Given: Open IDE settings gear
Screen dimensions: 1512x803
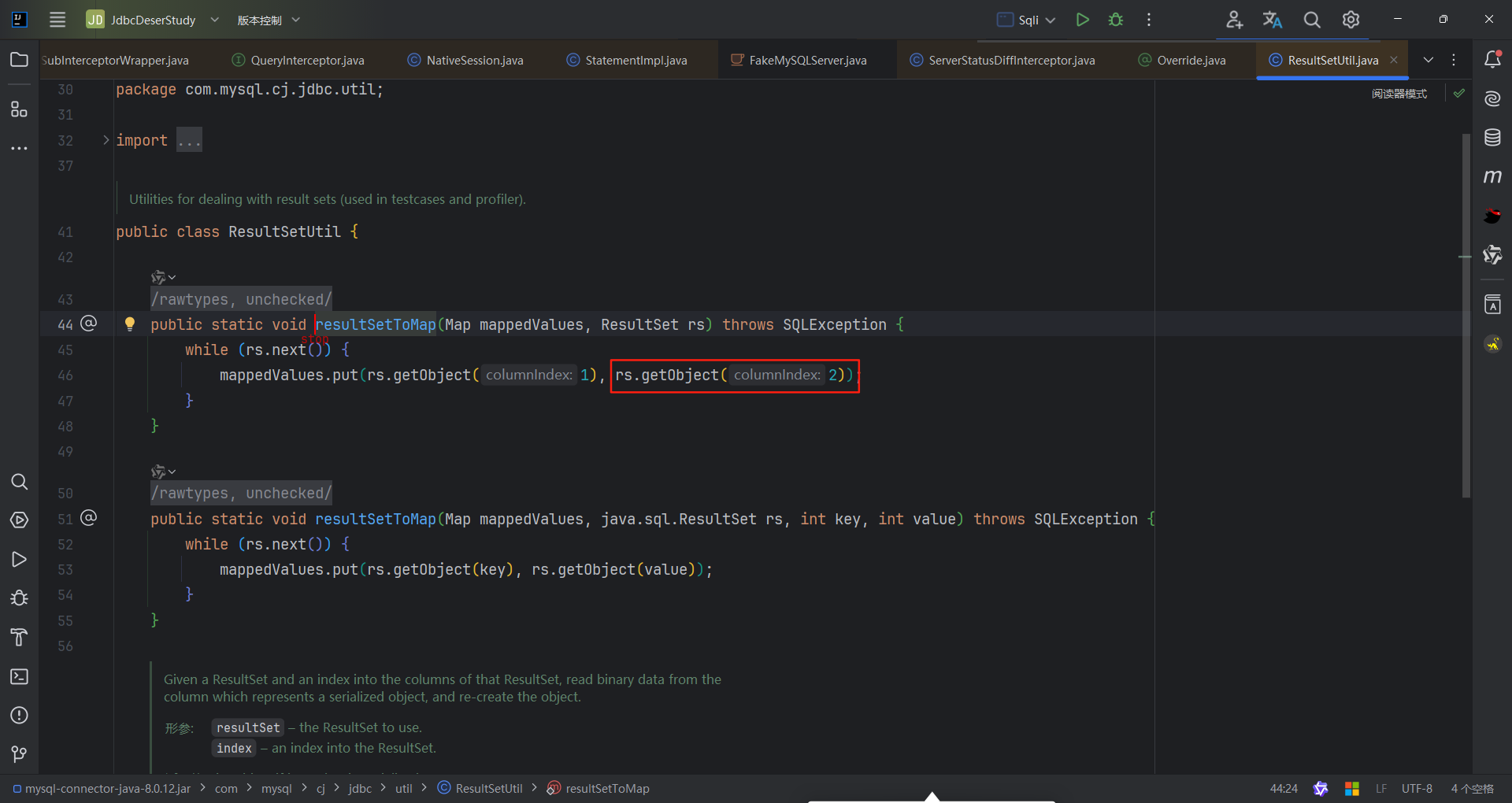Looking at the screenshot, I should 1351,20.
